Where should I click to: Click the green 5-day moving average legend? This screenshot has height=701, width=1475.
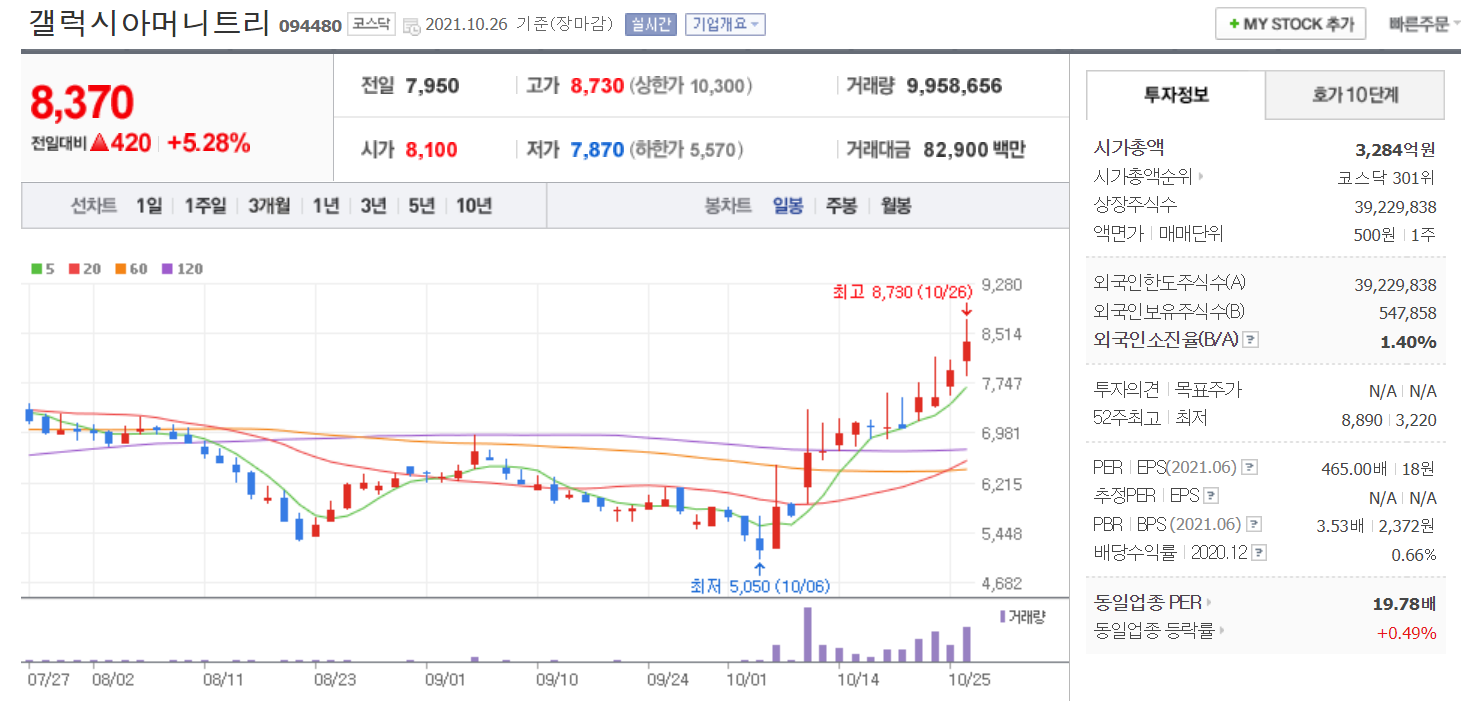[43, 268]
